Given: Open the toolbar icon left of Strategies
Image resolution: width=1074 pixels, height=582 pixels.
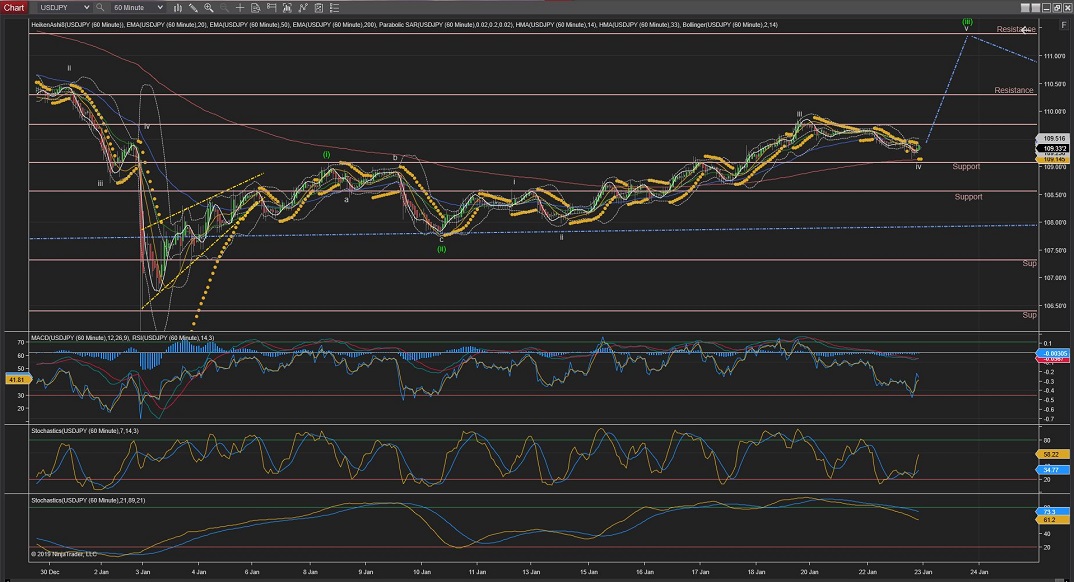Looking at the screenshot, I should pyautogui.click(x=287, y=8).
